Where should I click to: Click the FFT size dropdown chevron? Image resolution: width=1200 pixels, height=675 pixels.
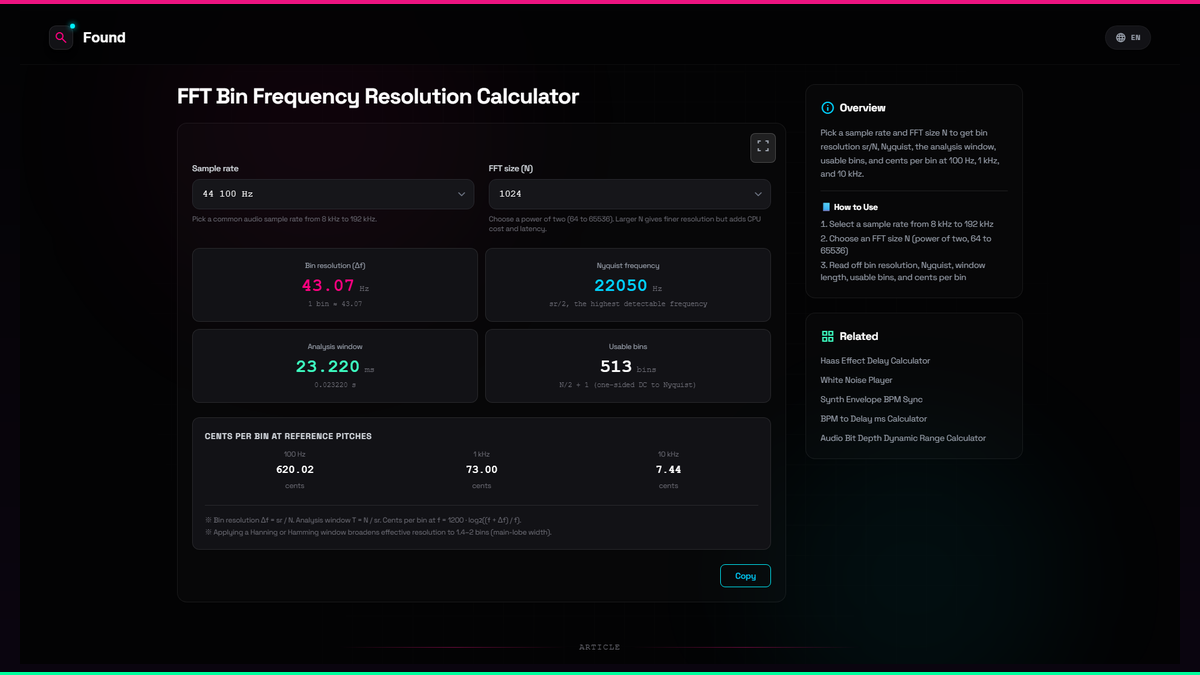coord(758,194)
